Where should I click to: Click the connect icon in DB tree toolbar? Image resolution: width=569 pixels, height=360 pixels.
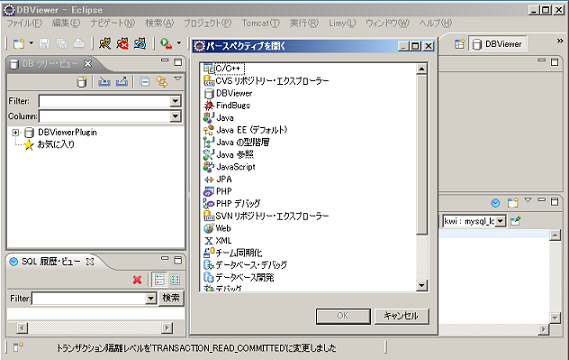[105, 82]
